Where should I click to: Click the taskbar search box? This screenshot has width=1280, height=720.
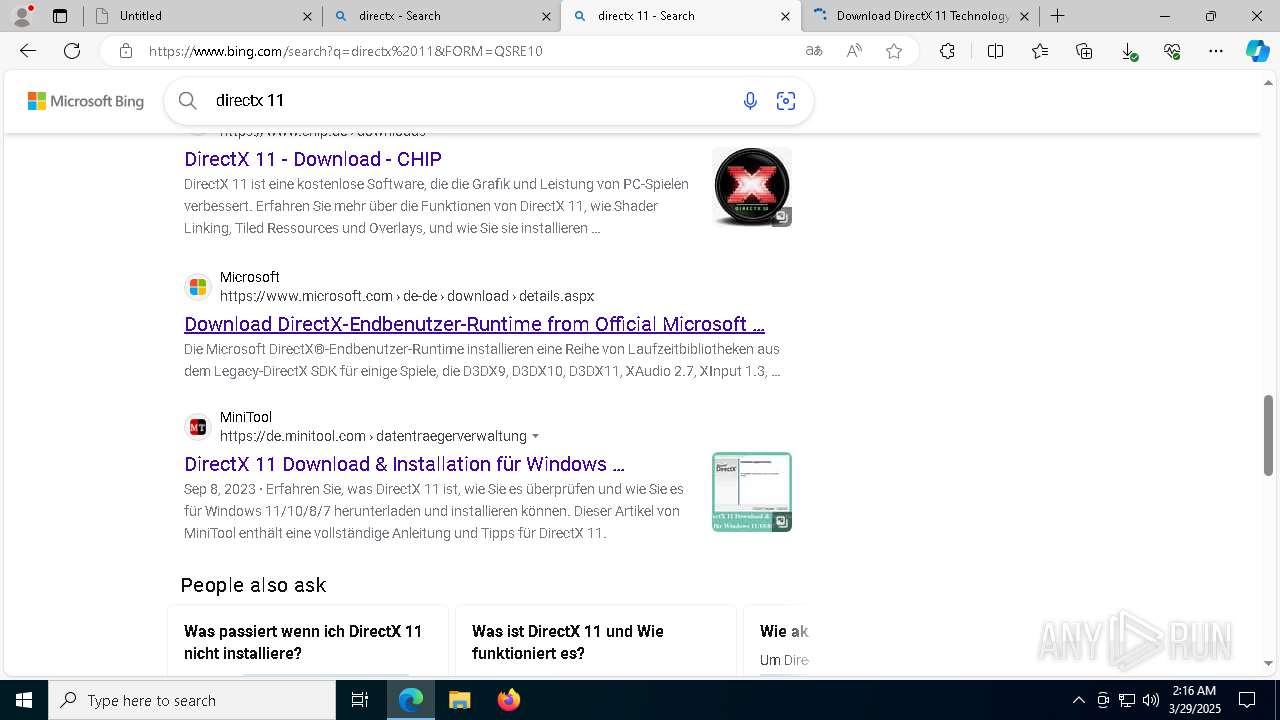(192, 700)
